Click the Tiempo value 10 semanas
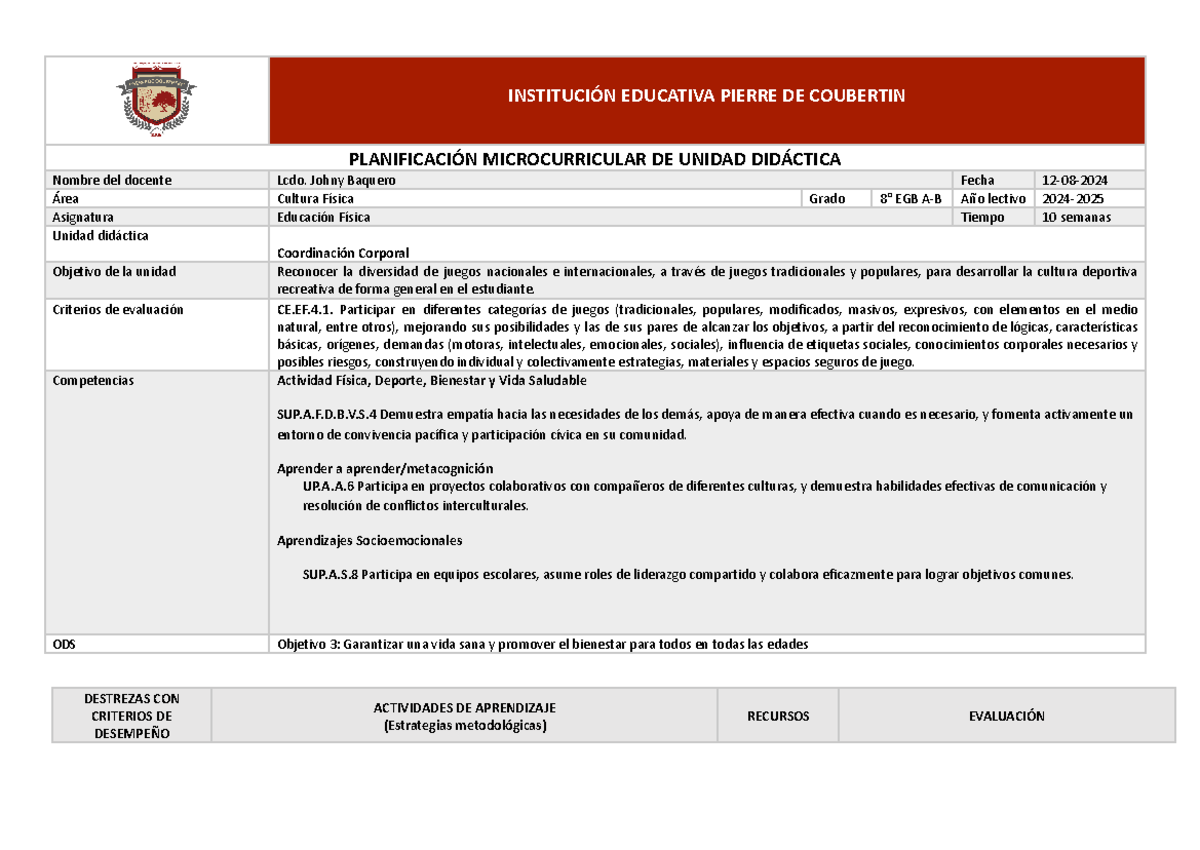The width and height of the screenshot is (1200, 850). point(1073,216)
